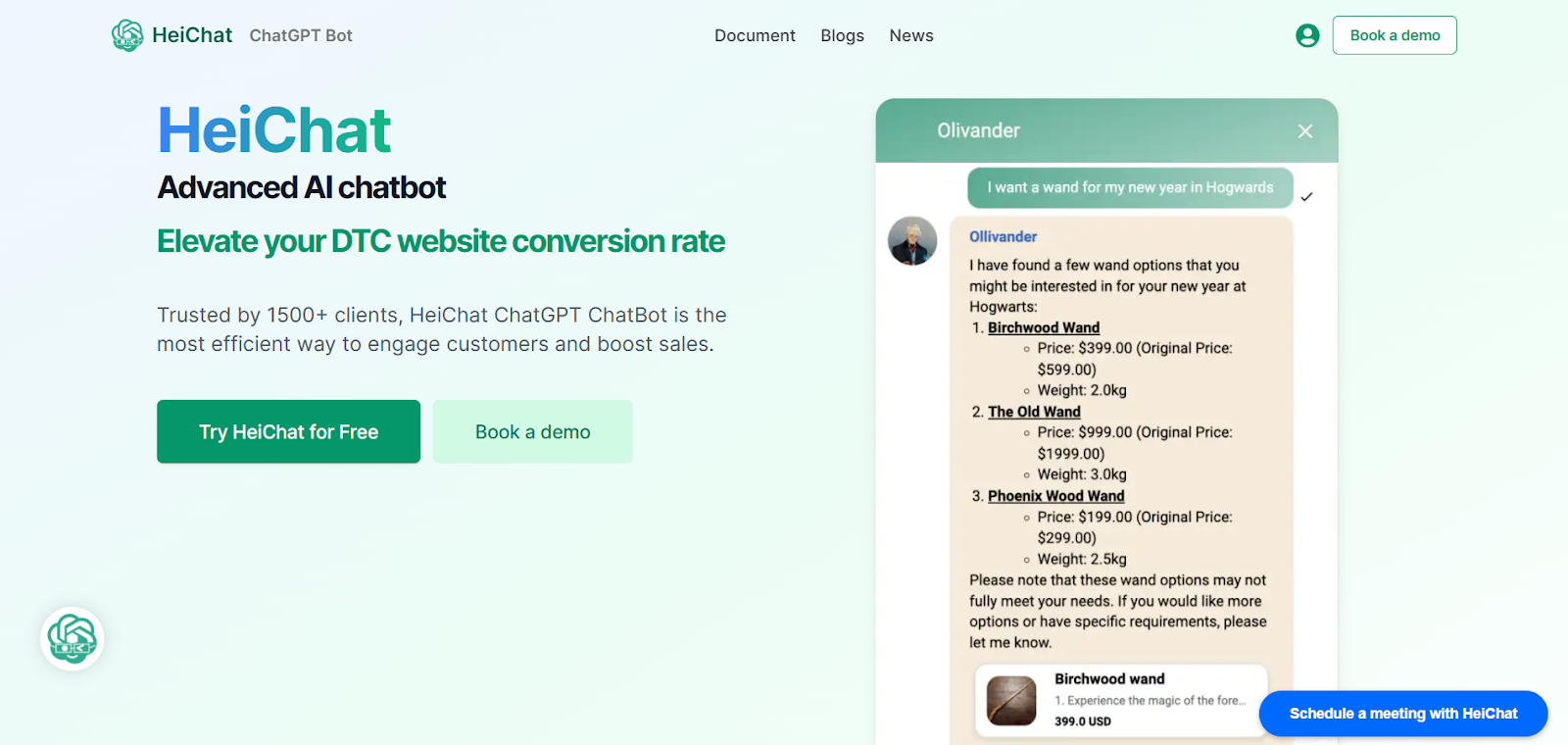1568x745 pixels.
Task: Open the floating HeiChat chatbot launcher
Action: 73,639
